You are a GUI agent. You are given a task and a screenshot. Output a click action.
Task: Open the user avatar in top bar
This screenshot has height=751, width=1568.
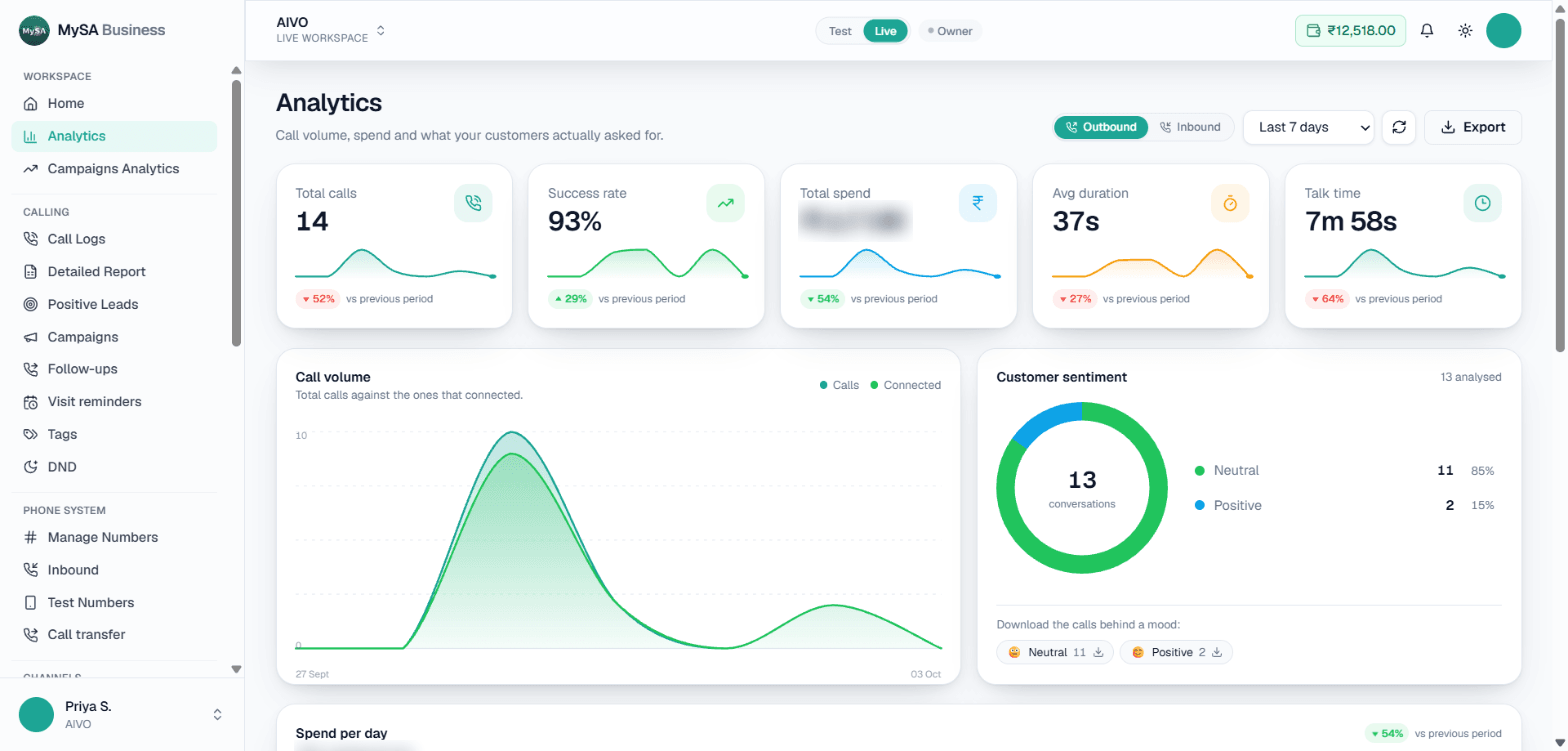(1503, 30)
